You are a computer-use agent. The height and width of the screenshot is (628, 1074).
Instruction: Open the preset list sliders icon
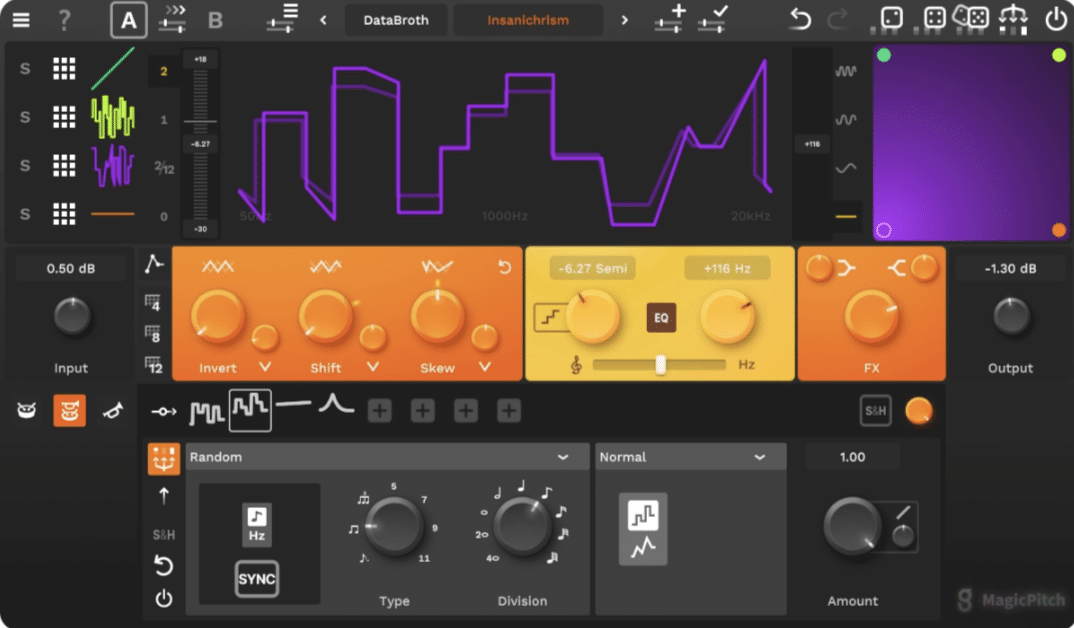pyautogui.click(x=282, y=18)
